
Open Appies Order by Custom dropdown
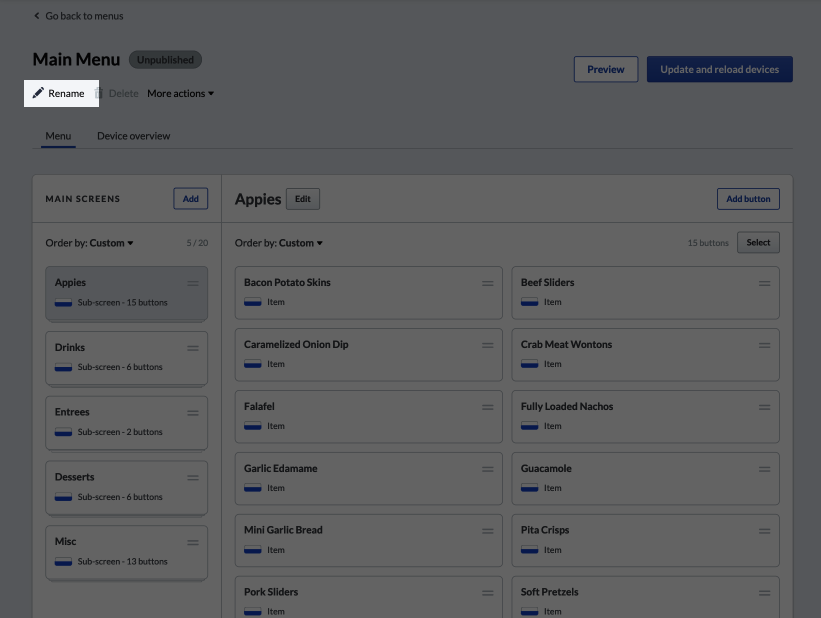(300, 243)
